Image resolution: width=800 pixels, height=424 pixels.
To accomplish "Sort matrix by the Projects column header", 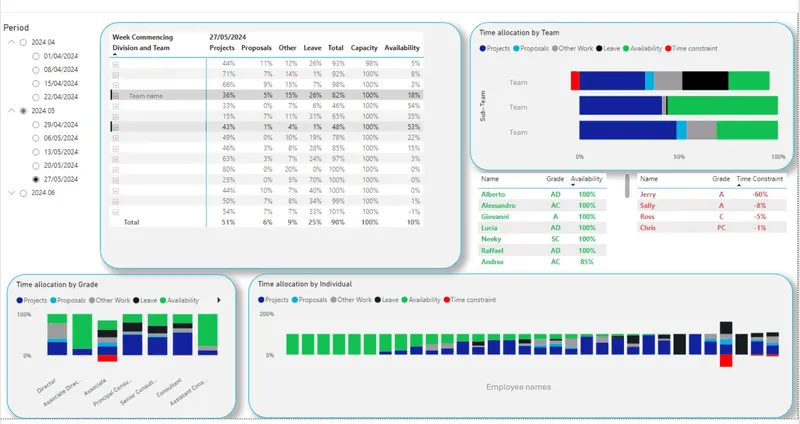I will [222, 48].
